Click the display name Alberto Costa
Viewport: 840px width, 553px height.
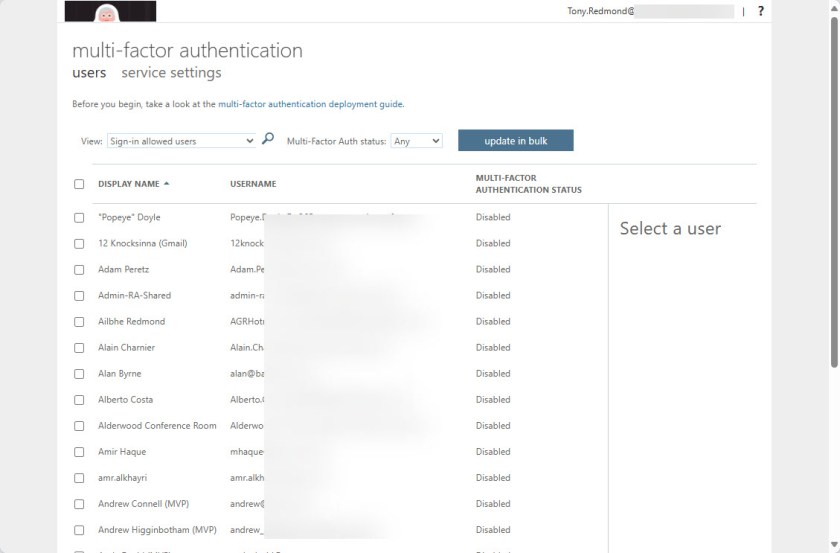pyautogui.click(x=125, y=399)
